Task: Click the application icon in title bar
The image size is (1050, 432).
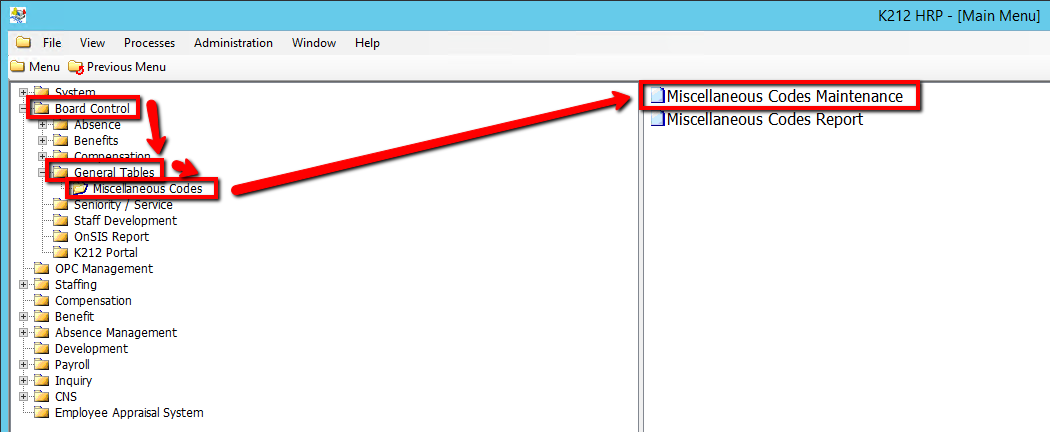Action: (x=17, y=15)
